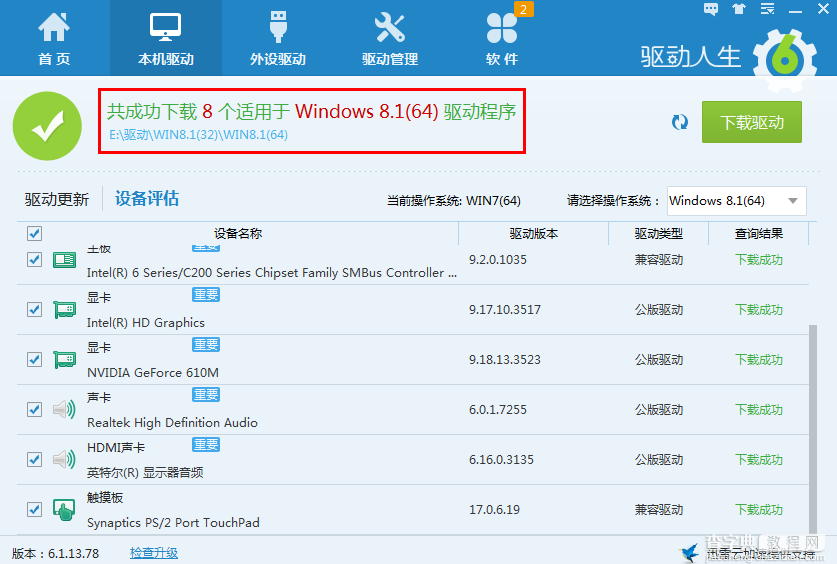The height and width of the screenshot is (564, 837).
Task: Uncheck the select-all checkbox in header
Action: 34,234
